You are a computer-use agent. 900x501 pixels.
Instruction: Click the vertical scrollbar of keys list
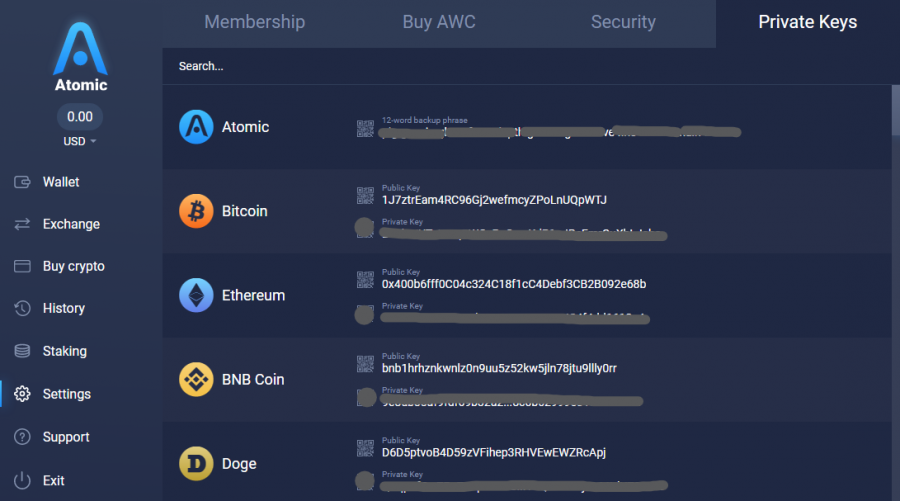[895, 110]
